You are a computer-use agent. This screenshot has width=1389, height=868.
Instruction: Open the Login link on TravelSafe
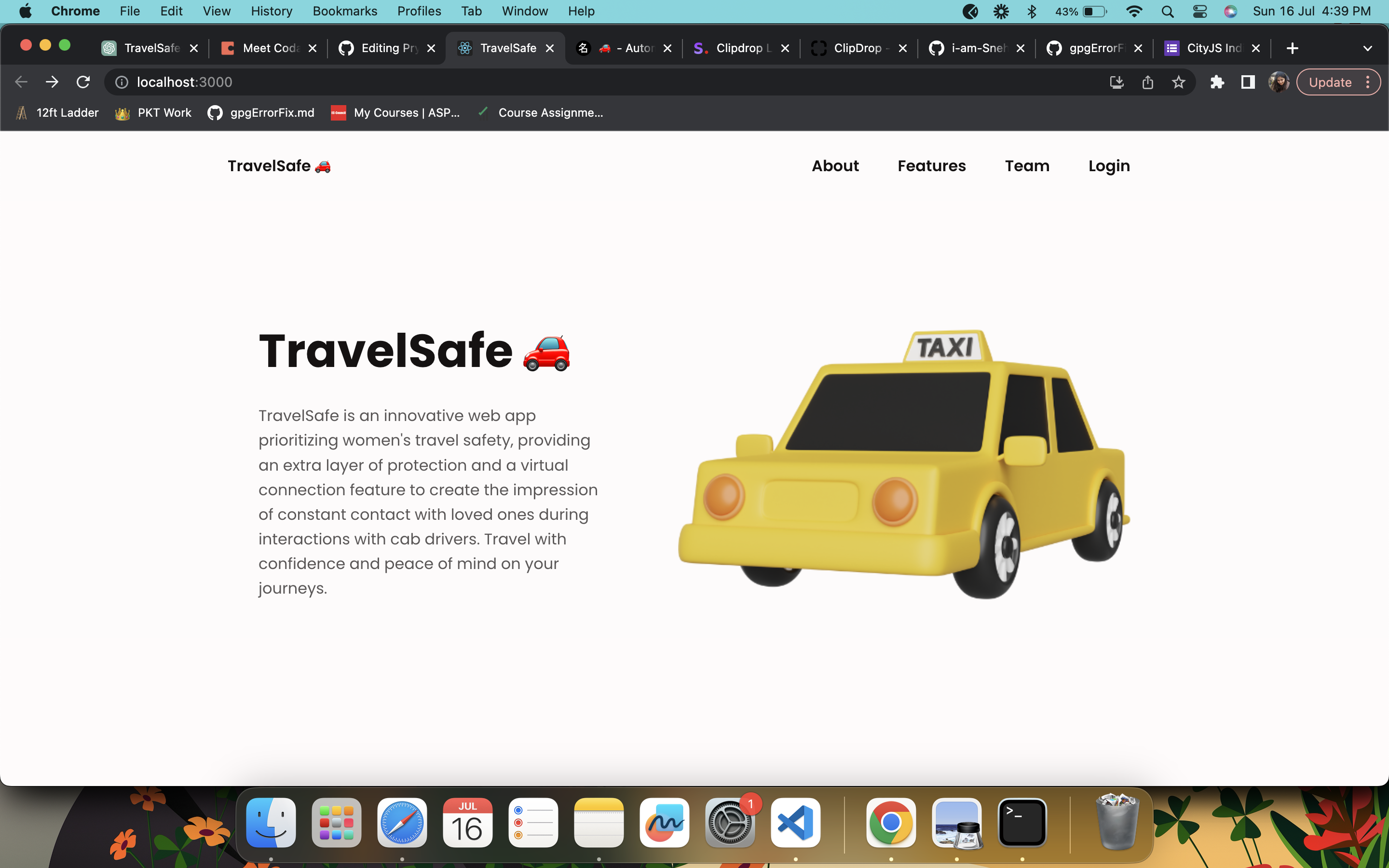coord(1108,166)
